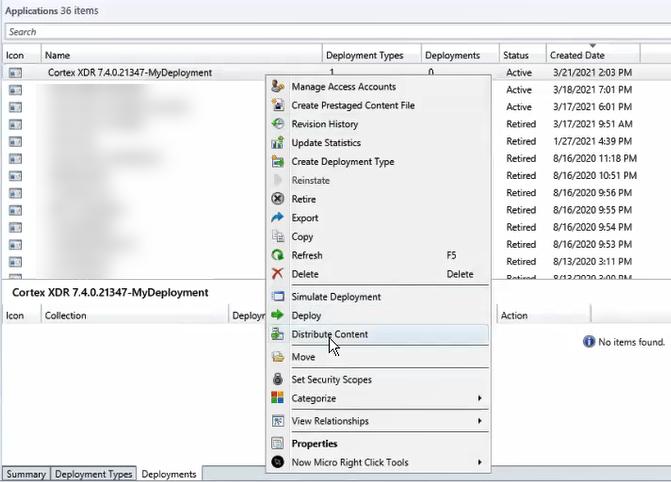The image size is (671, 482).
Task: Click the green Deploy arrow icon
Action: pos(277,315)
